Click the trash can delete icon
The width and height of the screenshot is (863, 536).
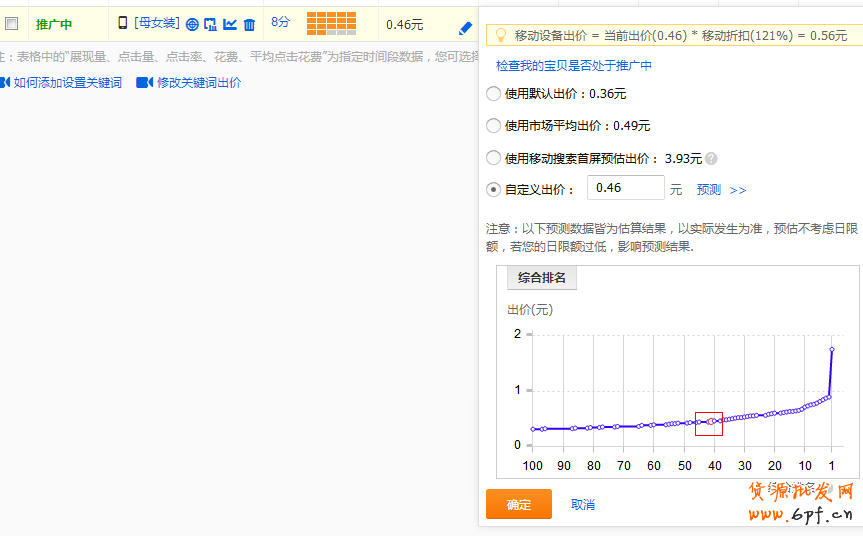tap(249, 24)
